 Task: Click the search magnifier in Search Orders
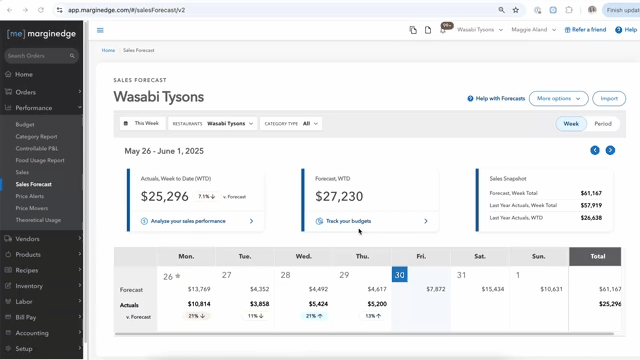point(72,56)
